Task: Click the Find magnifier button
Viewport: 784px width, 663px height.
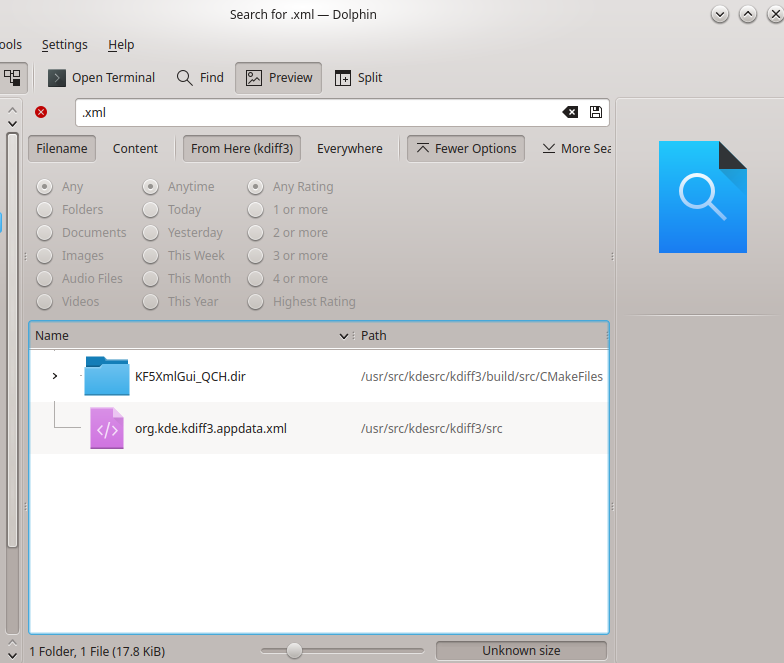Action: tap(200, 78)
